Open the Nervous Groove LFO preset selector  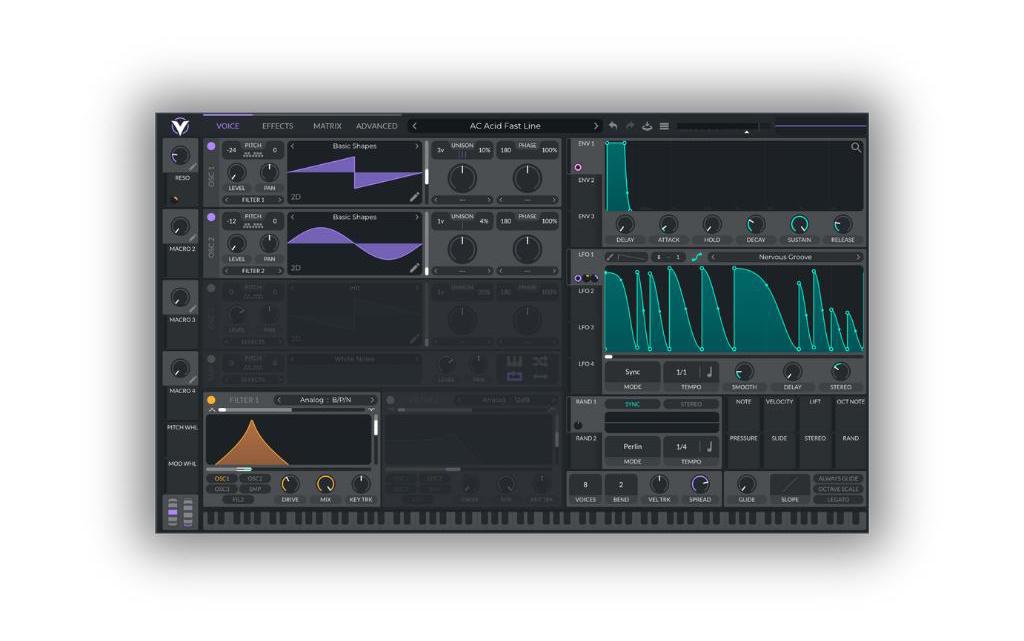(x=785, y=257)
